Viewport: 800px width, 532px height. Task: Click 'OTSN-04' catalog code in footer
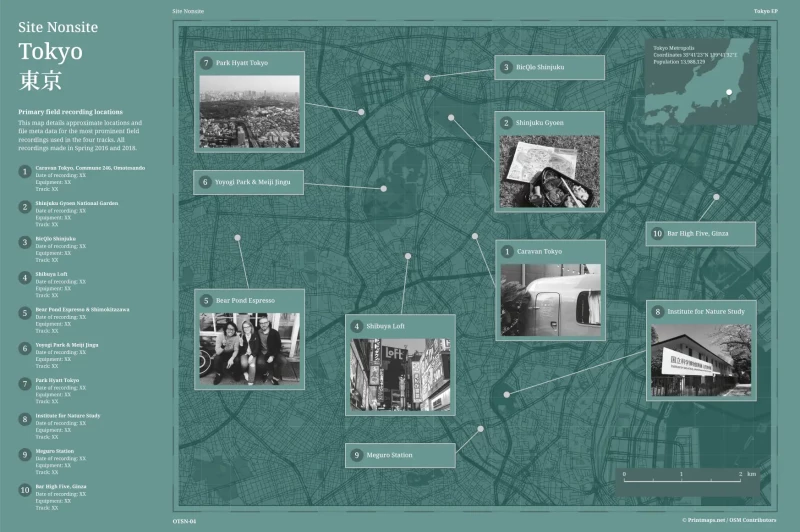coord(184,521)
